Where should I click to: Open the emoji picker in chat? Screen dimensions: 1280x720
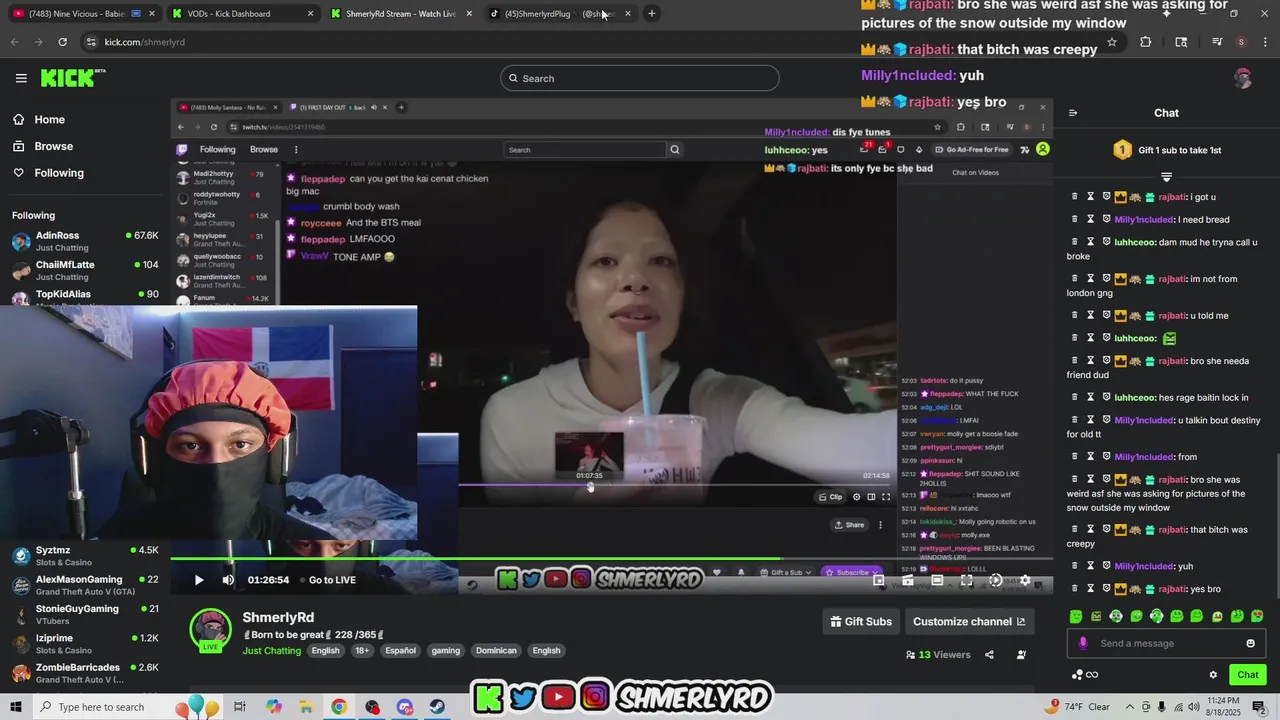point(1250,643)
